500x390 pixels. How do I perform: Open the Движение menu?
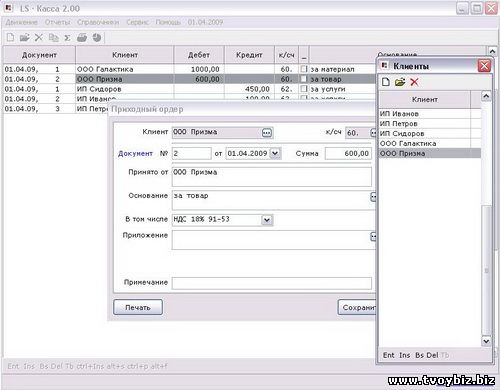[x=22, y=22]
